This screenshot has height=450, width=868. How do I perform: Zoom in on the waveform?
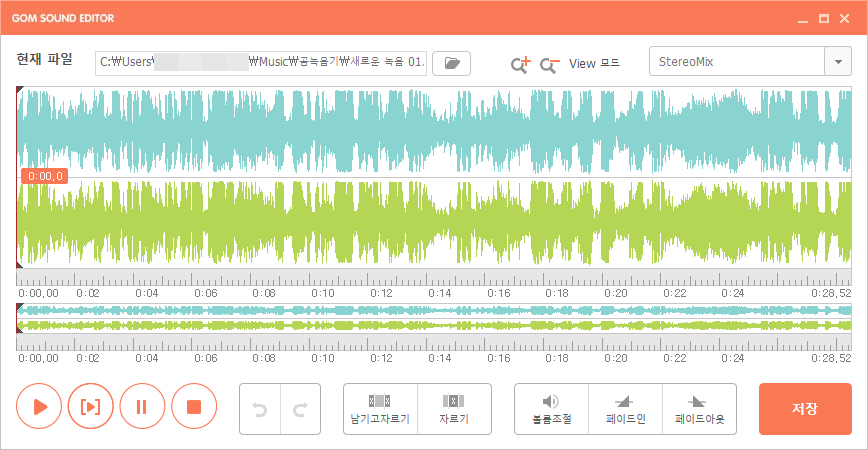tap(520, 64)
